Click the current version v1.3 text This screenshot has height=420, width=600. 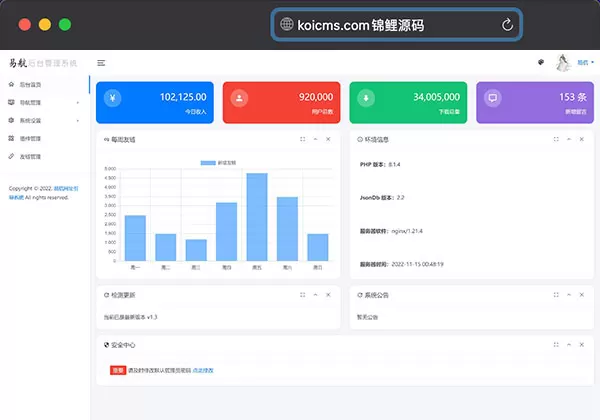(x=130, y=317)
